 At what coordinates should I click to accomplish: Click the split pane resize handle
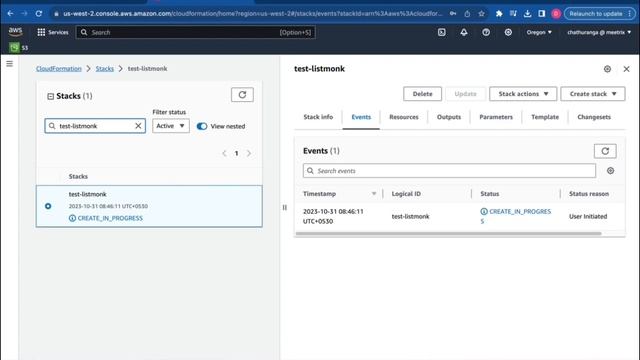tap(284, 207)
